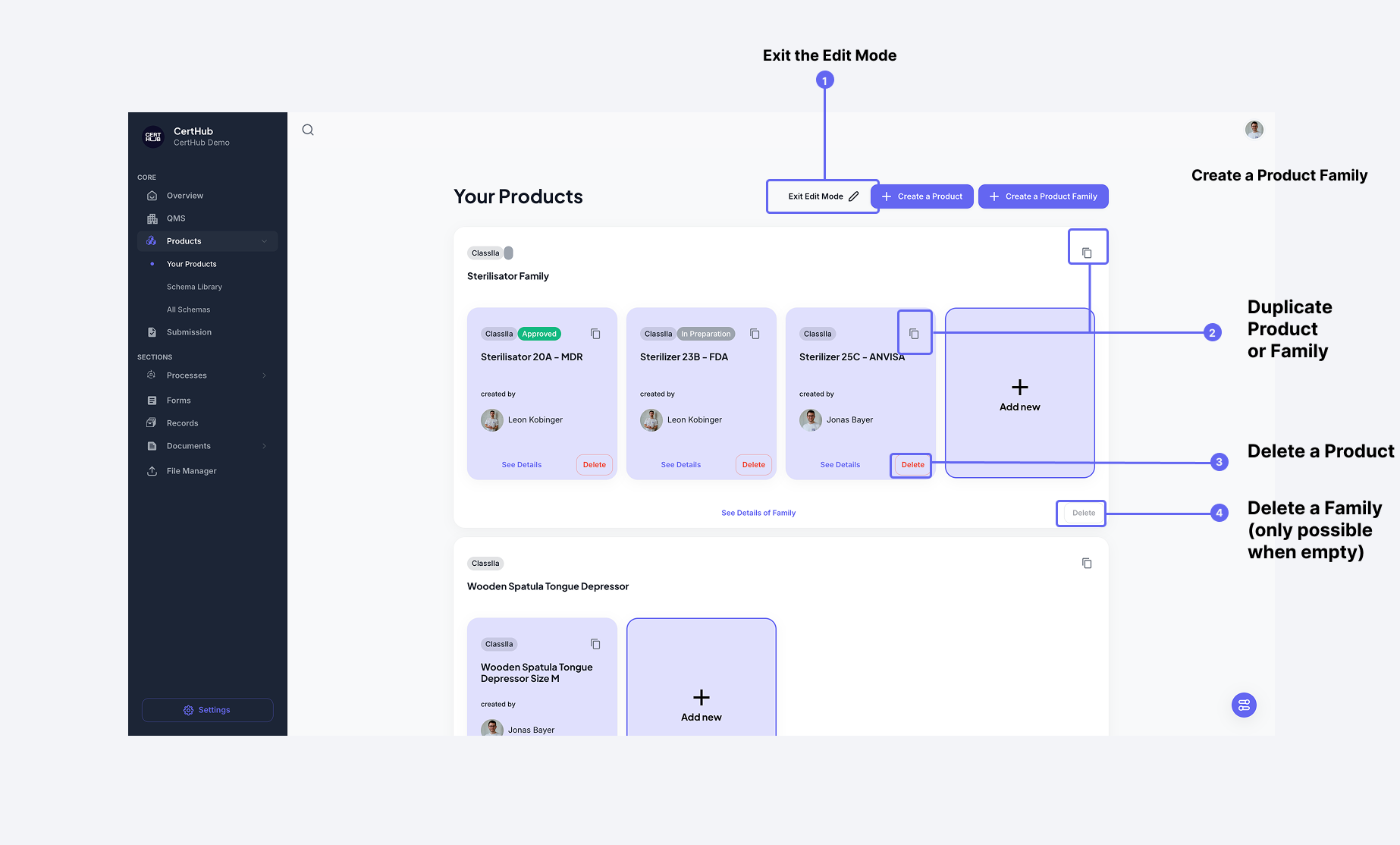The height and width of the screenshot is (845, 1400).
Task: Click the user avatar at top right
Action: pyautogui.click(x=1254, y=130)
